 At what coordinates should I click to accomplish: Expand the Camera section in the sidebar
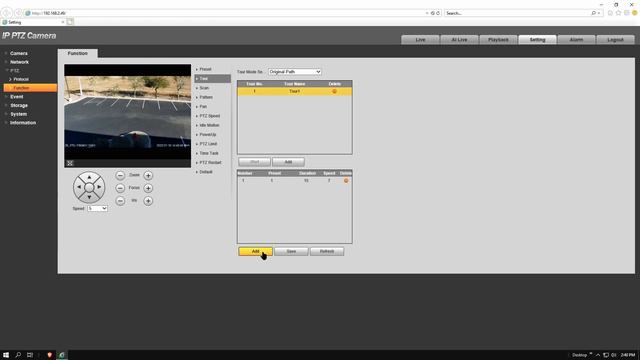coord(19,53)
